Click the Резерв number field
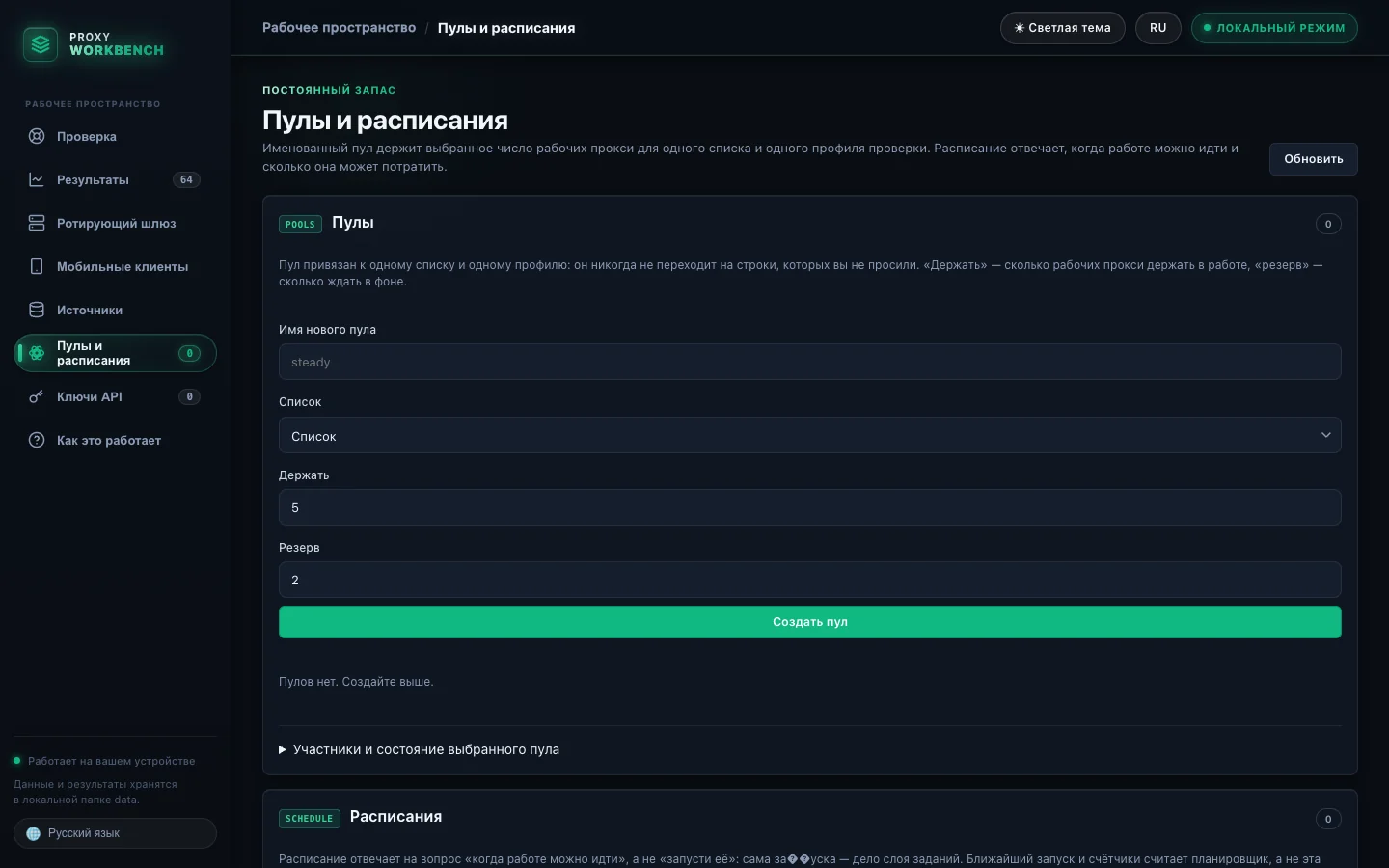 click(810, 580)
